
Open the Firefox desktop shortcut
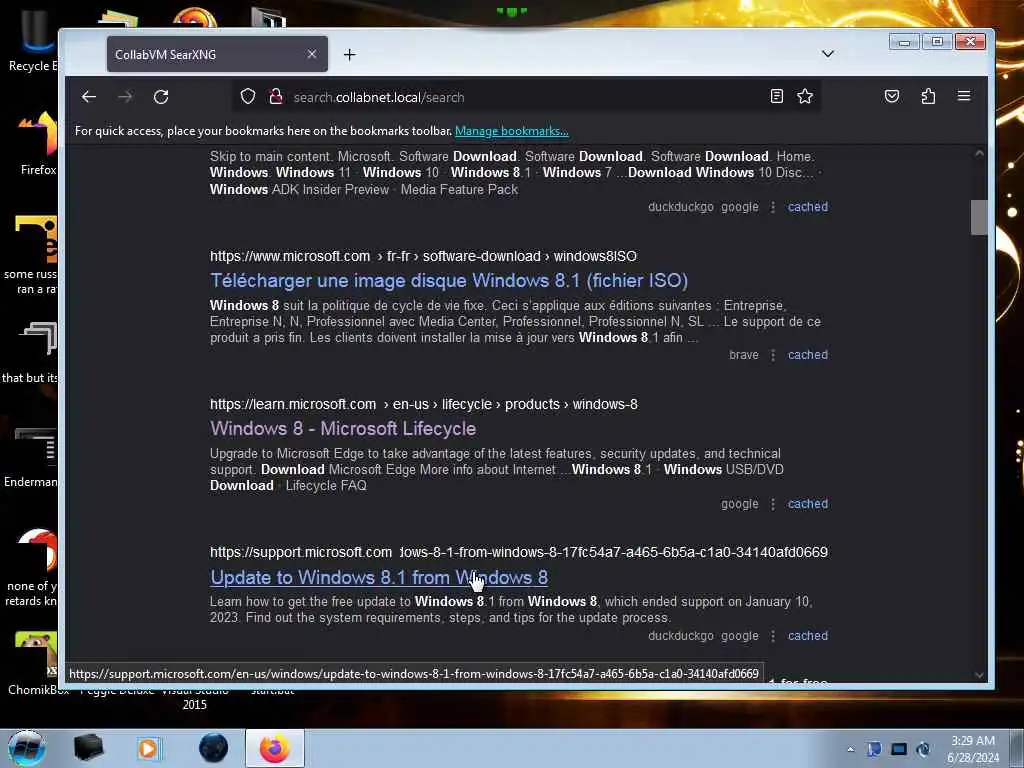37,144
